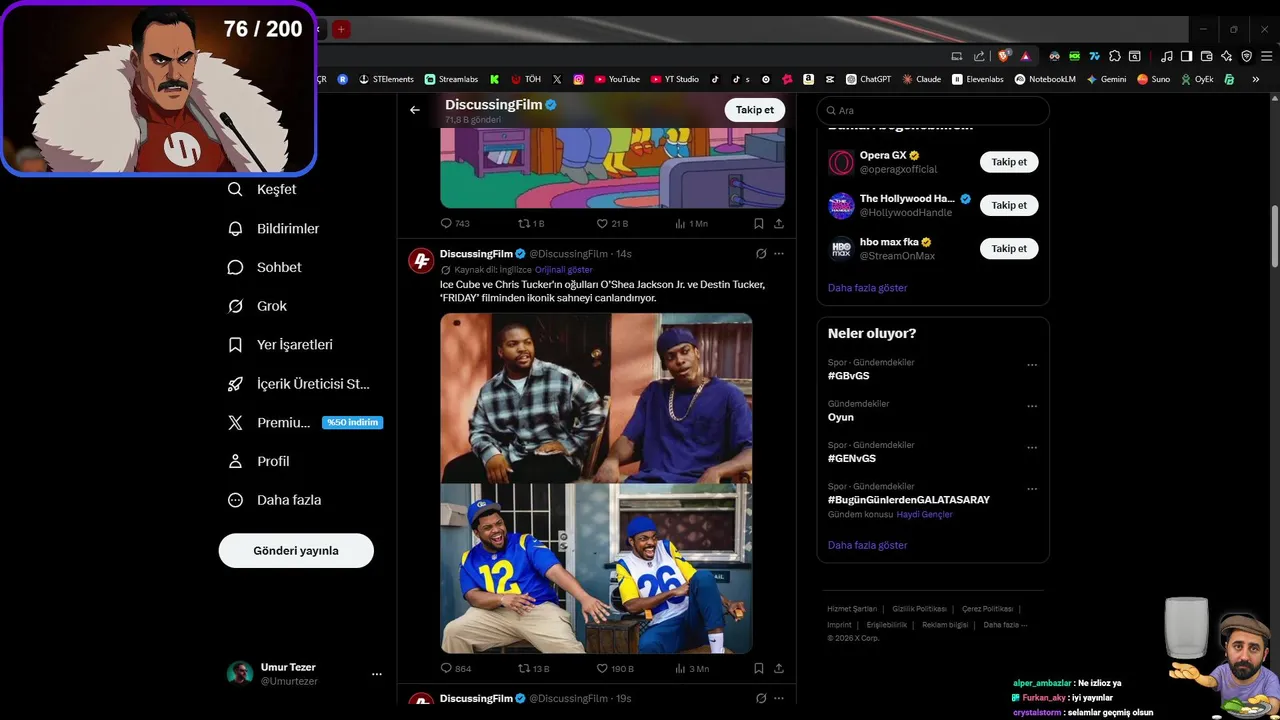
Task: Open the DiscussingFilm avatar on the 14s tweet
Action: (421, 261)
